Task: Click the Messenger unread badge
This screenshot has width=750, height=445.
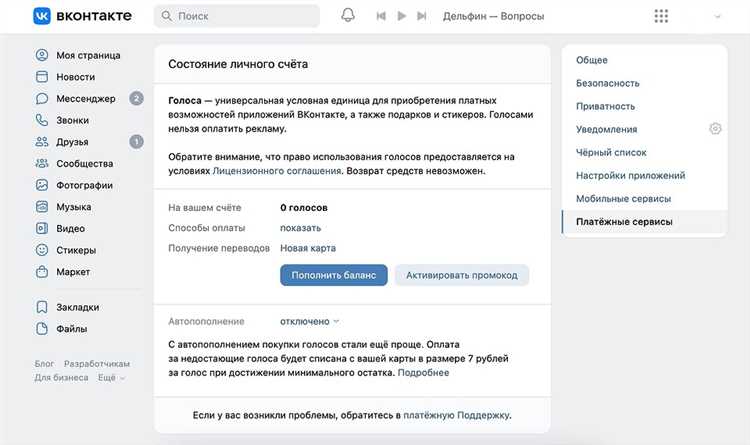Action: pos(136,99)
